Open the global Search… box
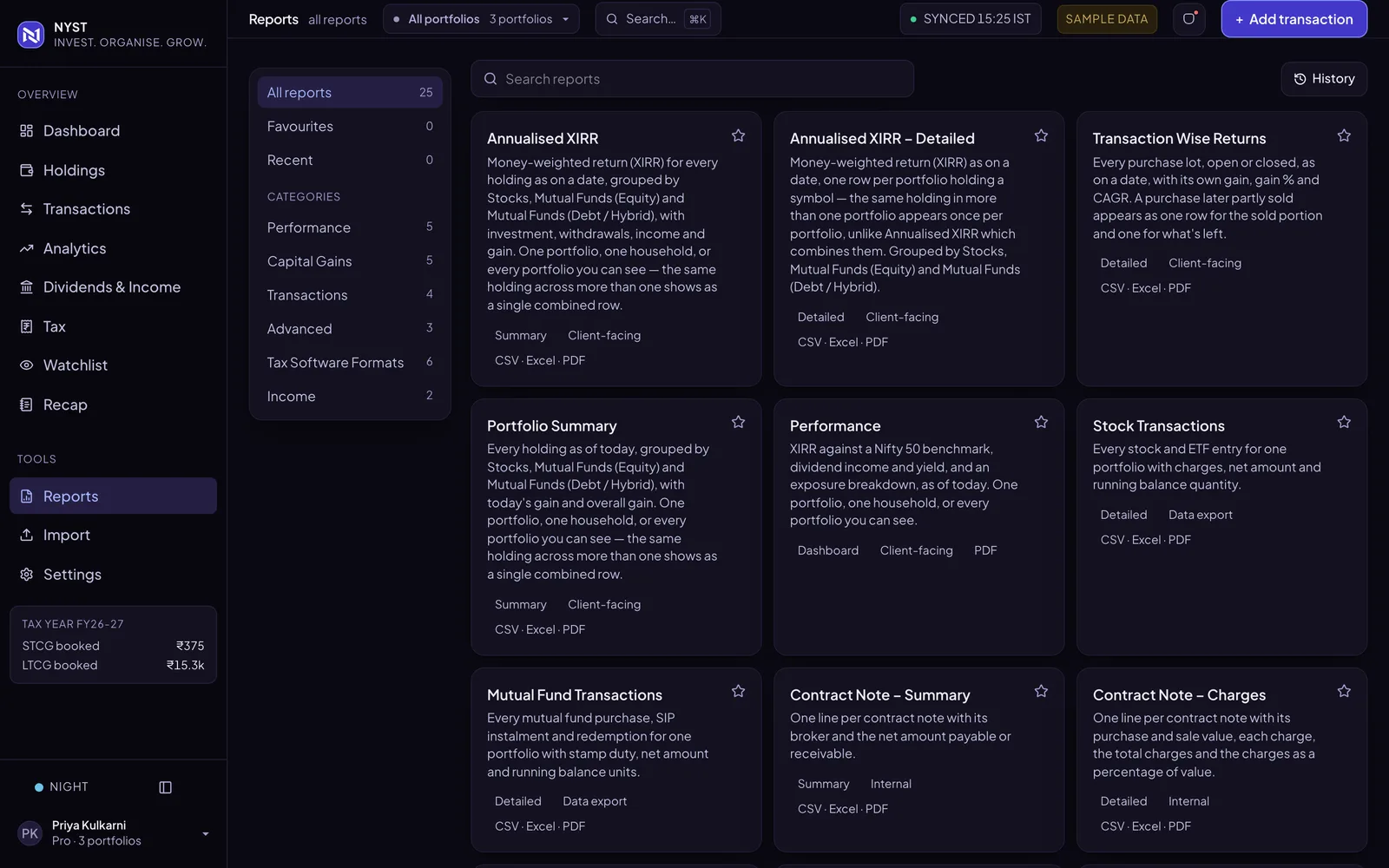This screenshot has height=868, width=1389. pyautogui.click(x=658, y=19)
